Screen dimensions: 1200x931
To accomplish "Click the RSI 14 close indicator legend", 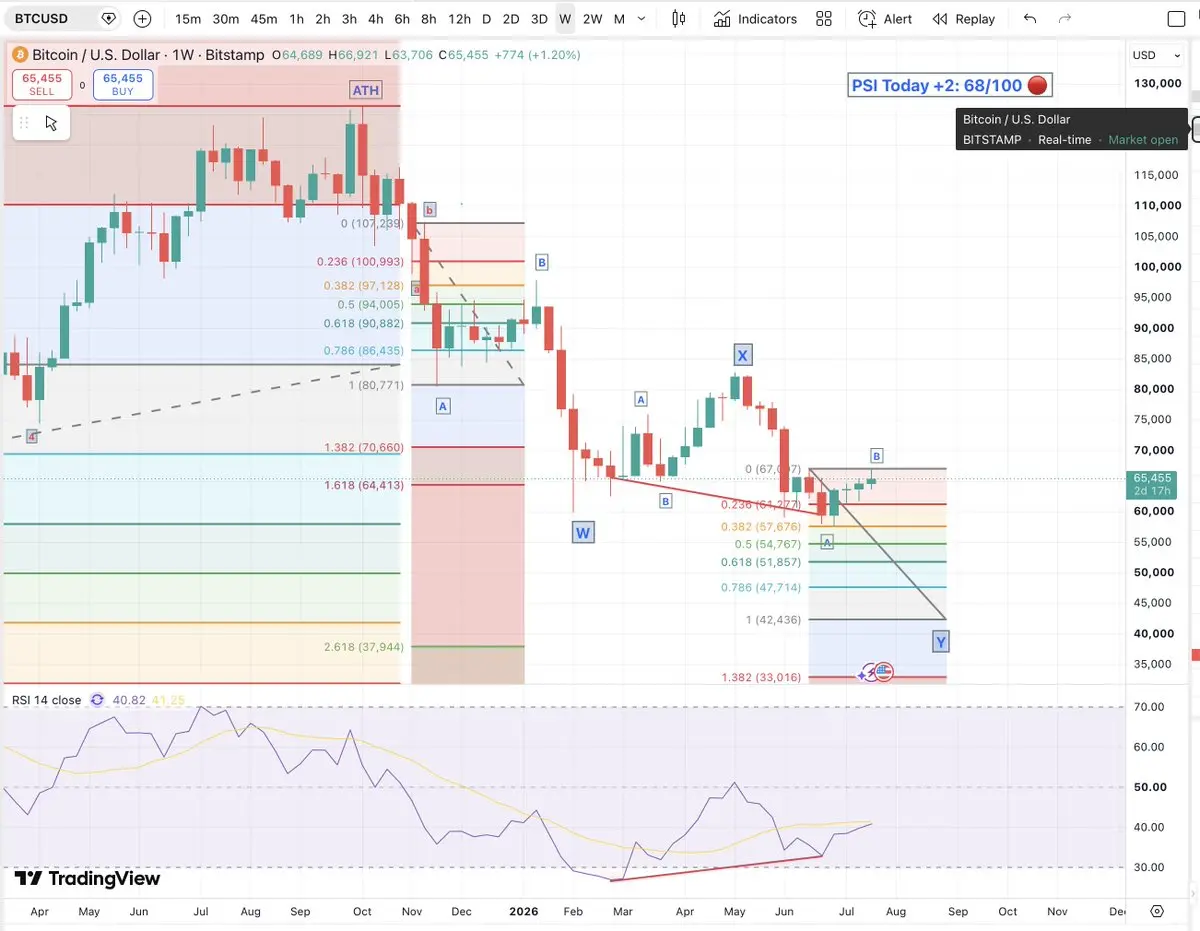I will click(x=46, y=700).
